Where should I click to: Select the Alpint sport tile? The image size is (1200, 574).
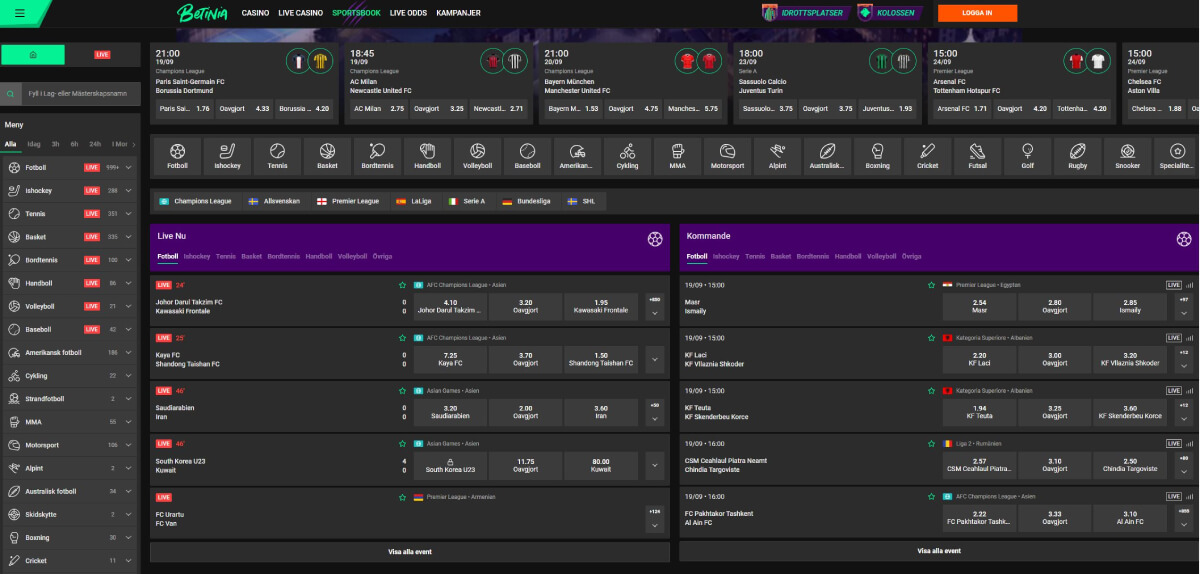point(777,155)
